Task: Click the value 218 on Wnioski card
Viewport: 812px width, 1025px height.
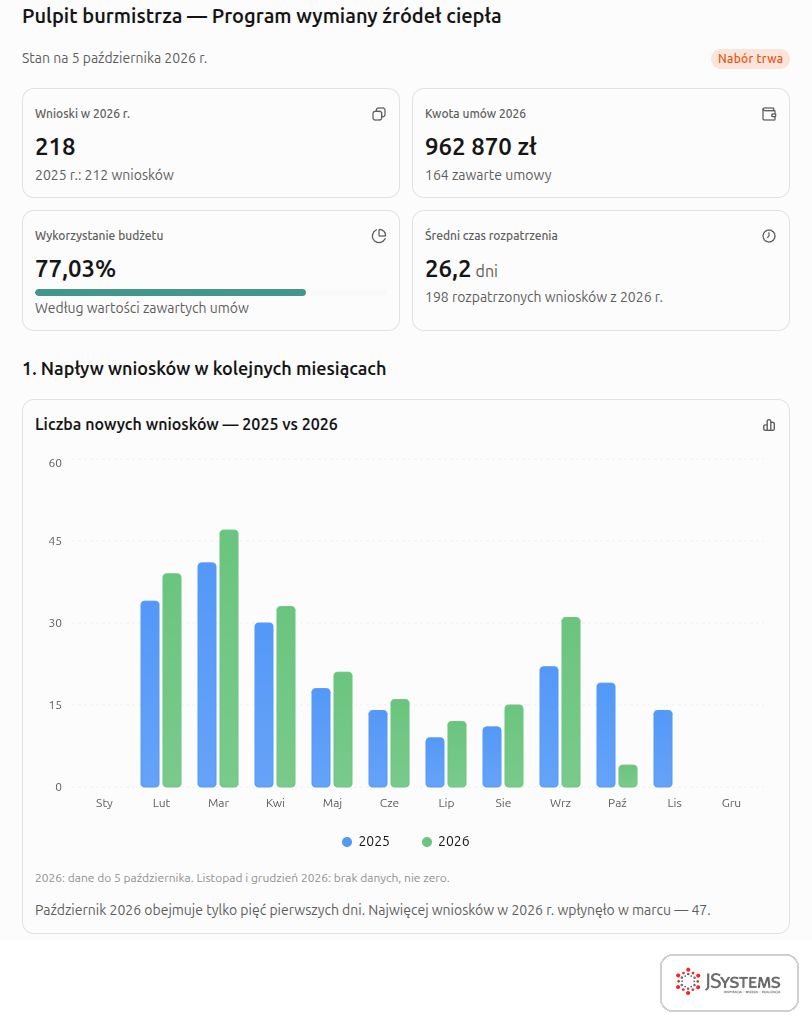Action: 56,147
